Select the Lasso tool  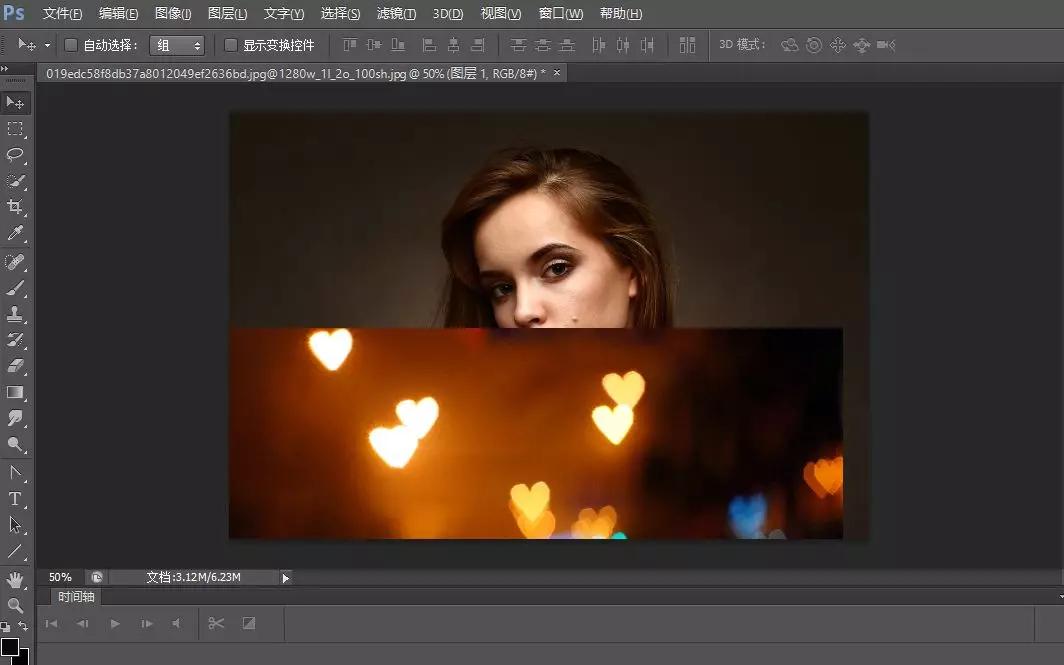[15, 155]
